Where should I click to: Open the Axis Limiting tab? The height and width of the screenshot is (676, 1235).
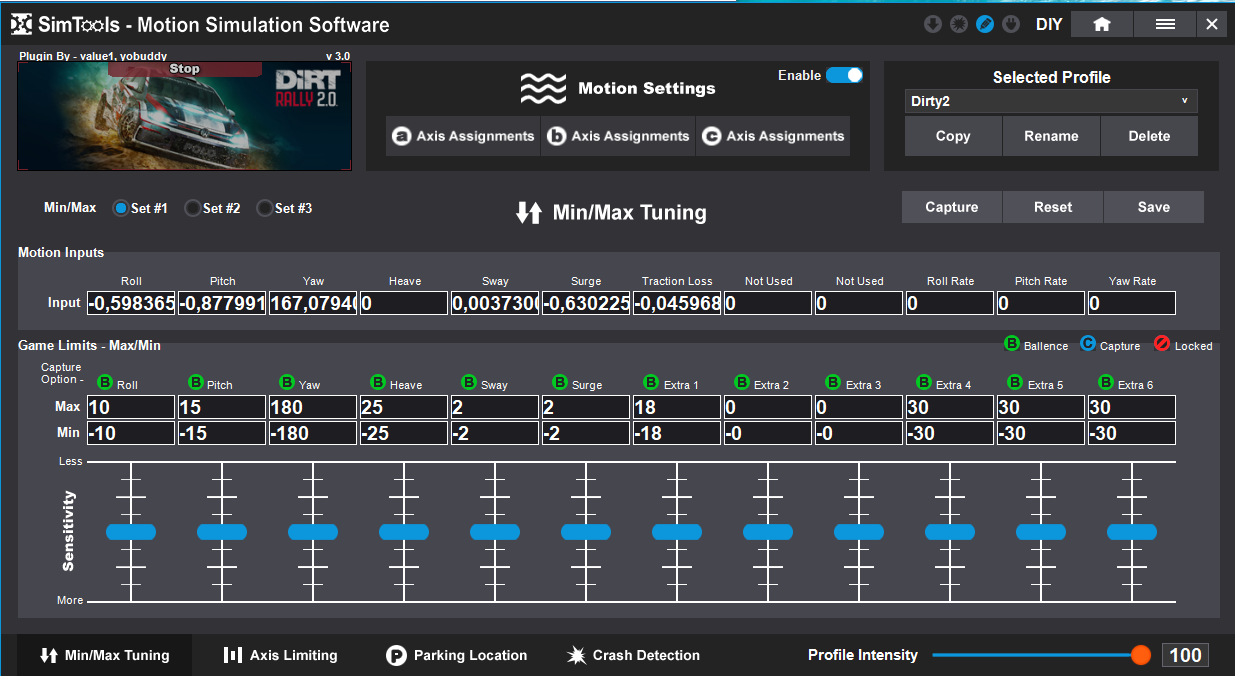pos(280,656)
